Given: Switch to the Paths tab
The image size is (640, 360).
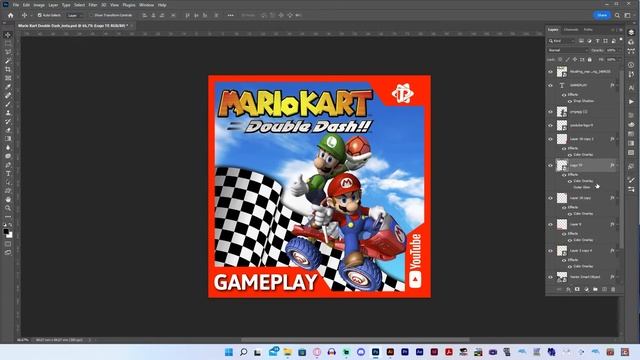Looking at the screenshot, I should (x=588, y=29).
